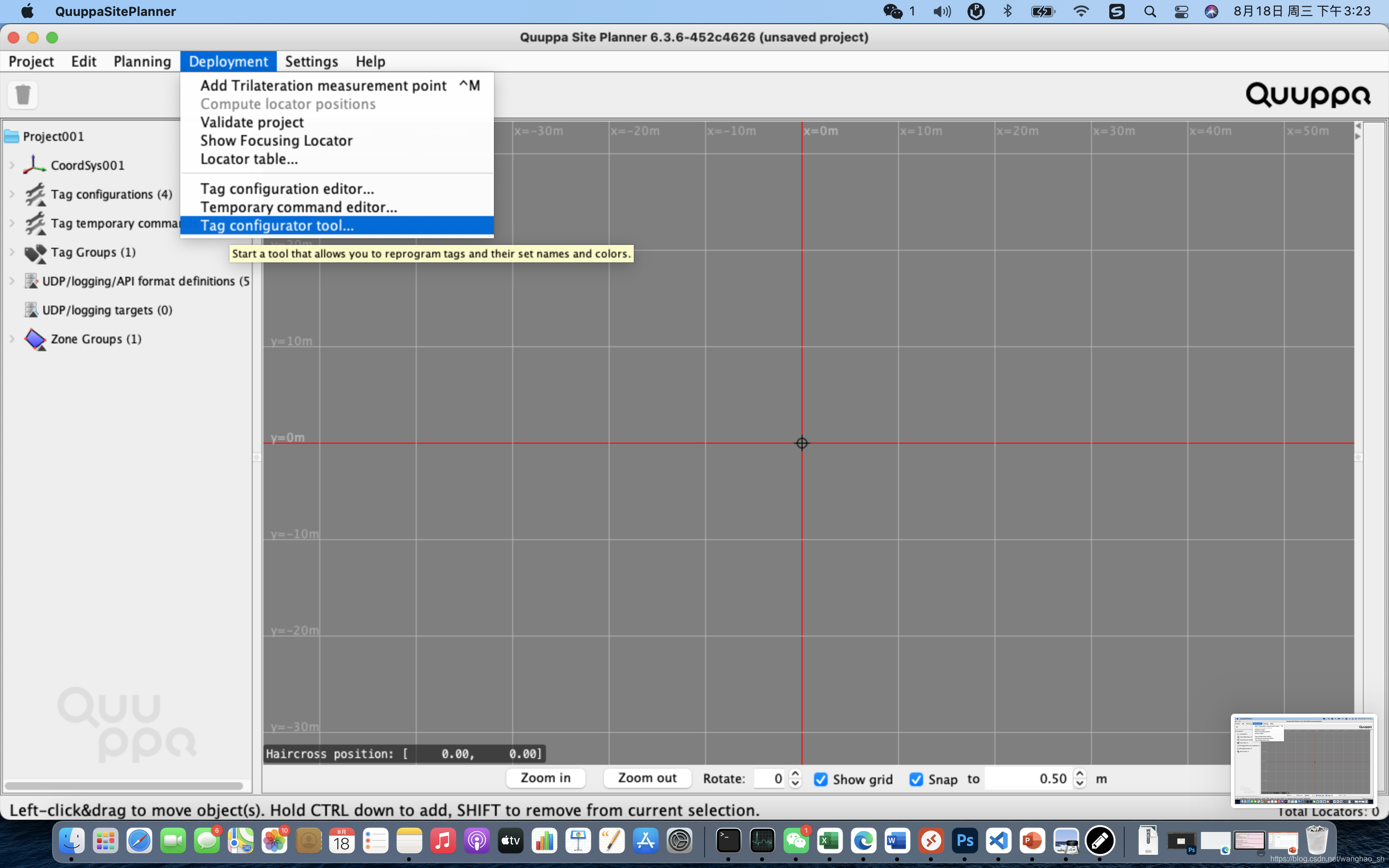Open Locator table... from the menu
The width and height of the screenshot is (1389, 868).
pos(337,159)
